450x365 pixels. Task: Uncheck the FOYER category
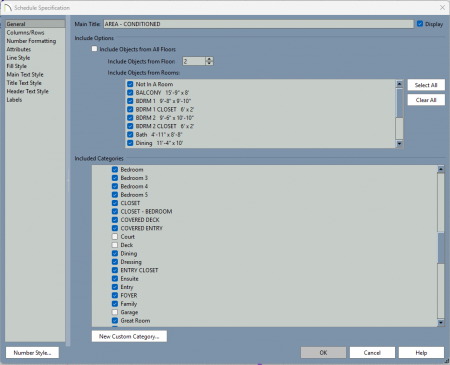point(115,295)
